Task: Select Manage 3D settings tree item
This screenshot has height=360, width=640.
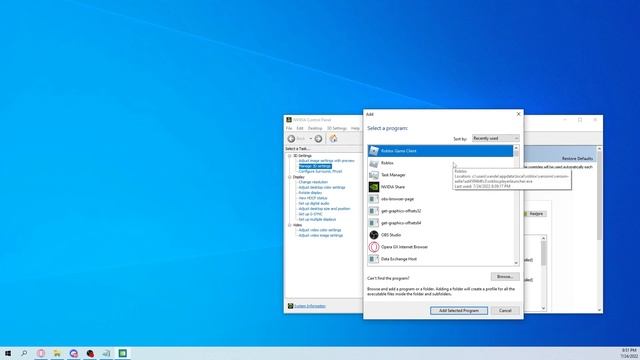Action: point(315,166)
